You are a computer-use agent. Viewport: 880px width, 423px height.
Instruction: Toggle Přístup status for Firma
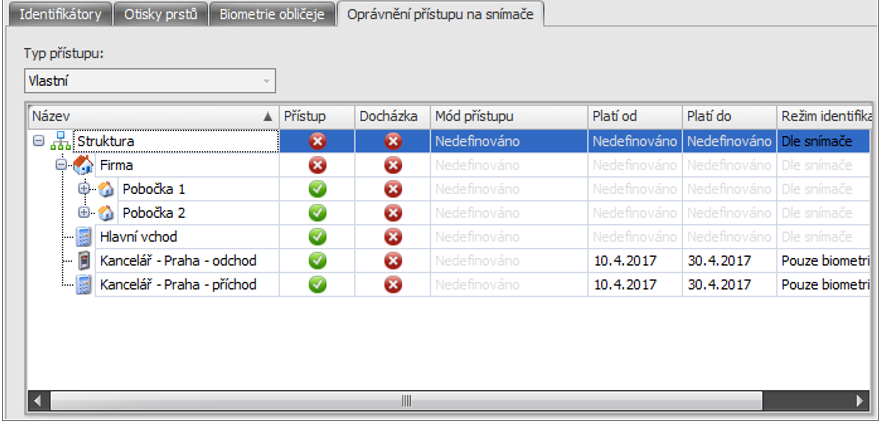point(317,165)
